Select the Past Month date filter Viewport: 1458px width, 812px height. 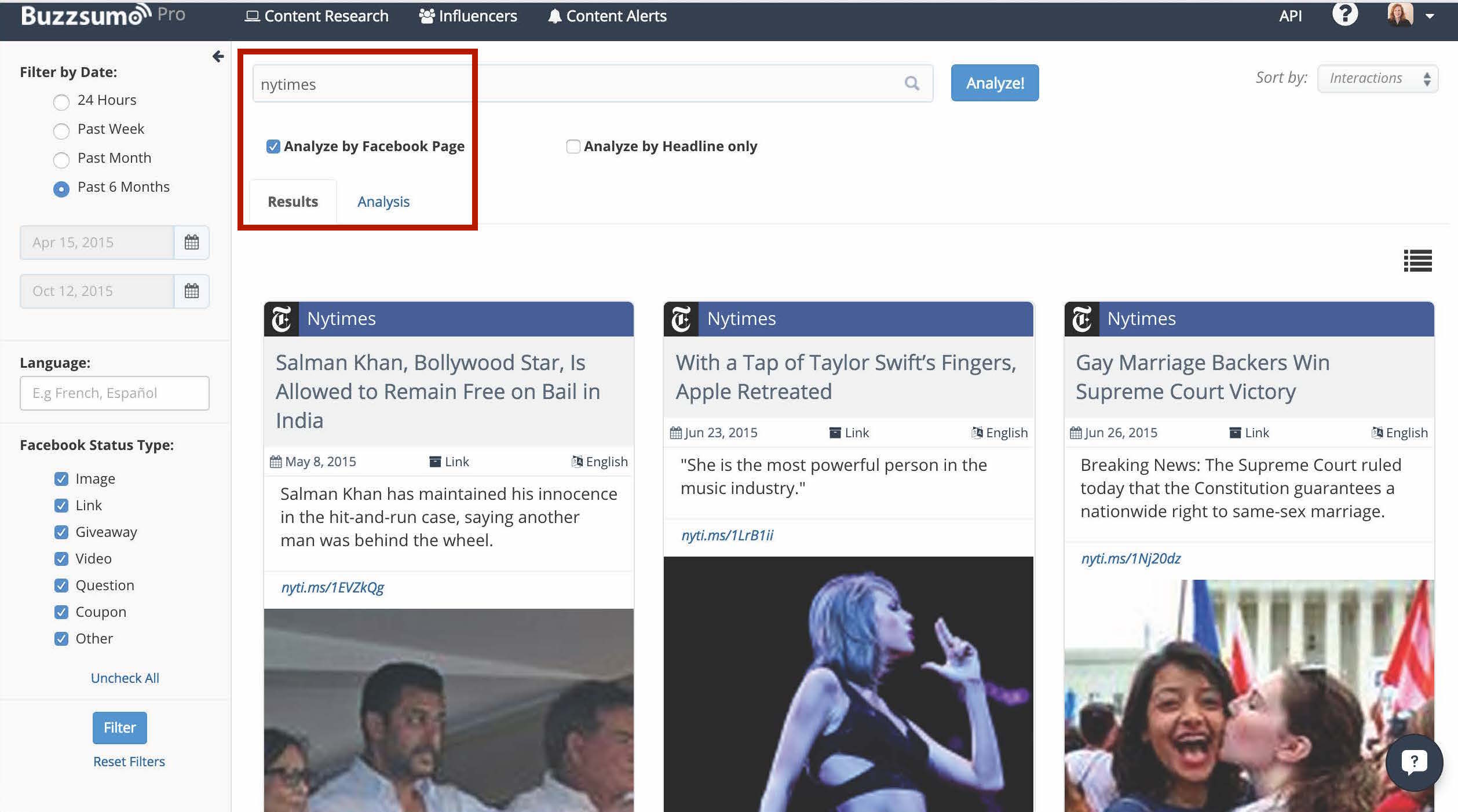tap(61, 160)
